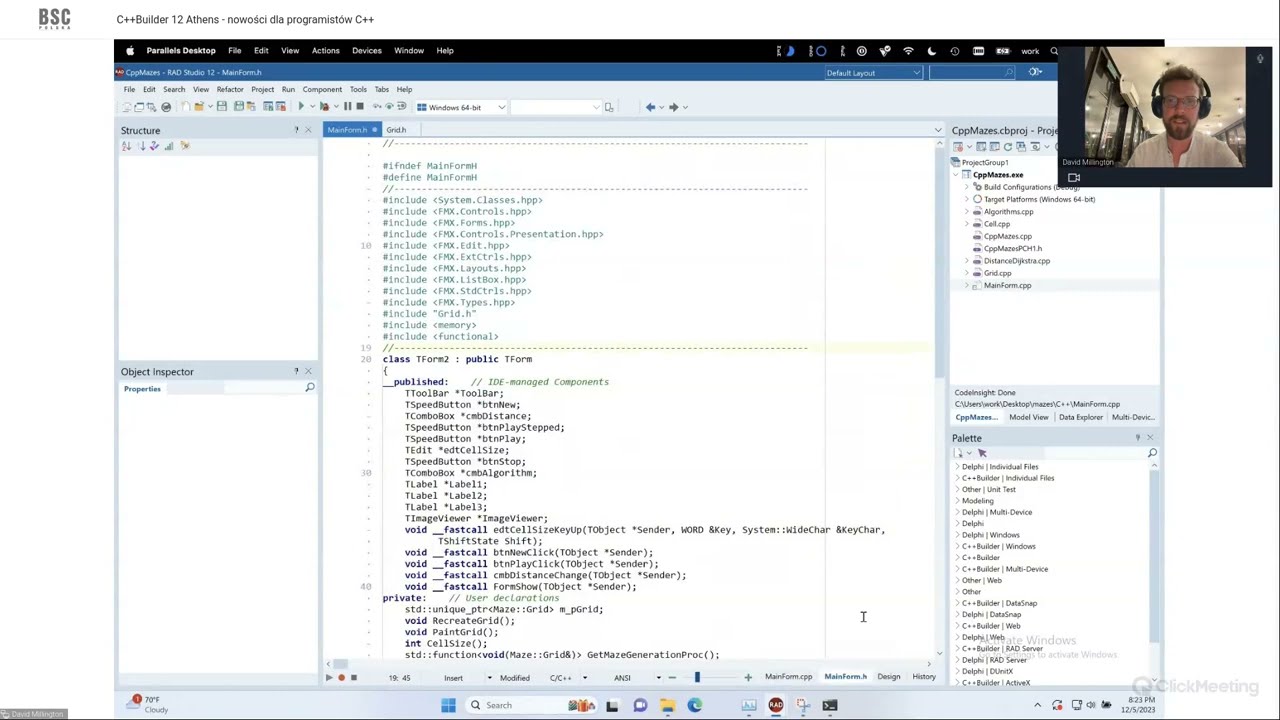Click the macro record red dot in status bar

click(341, 678)
